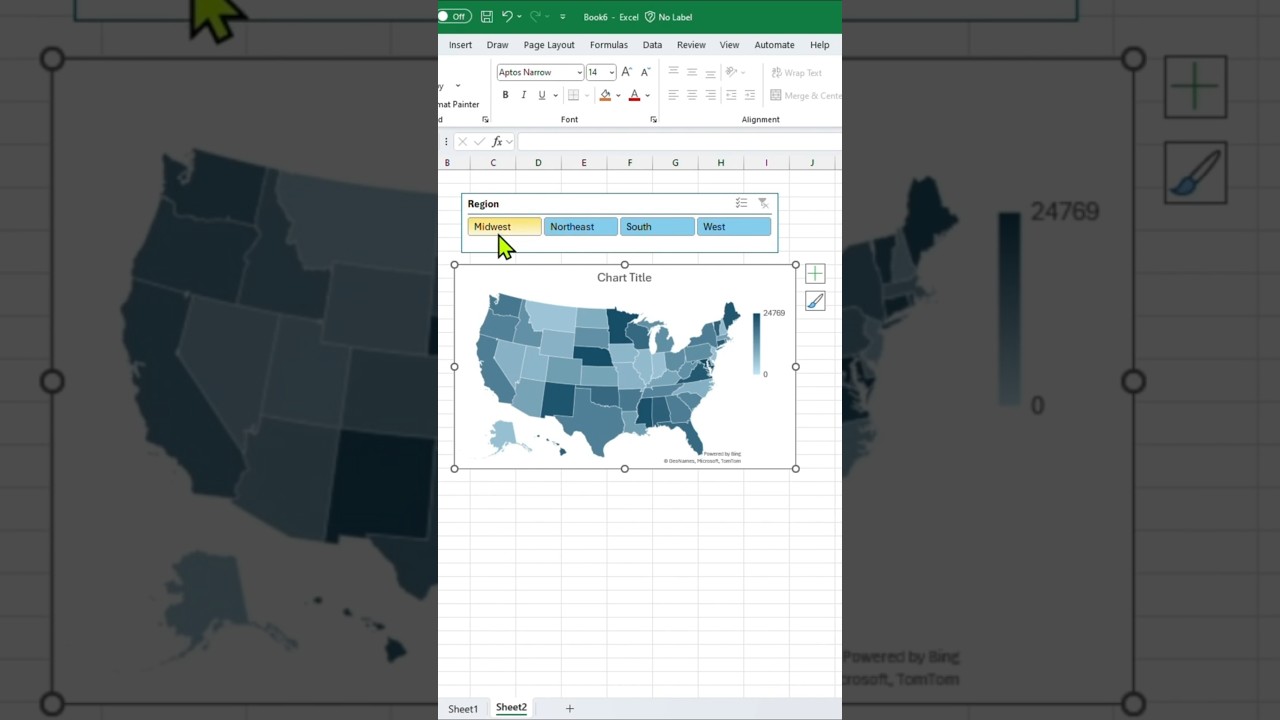Undo the last action
Image resolution: width=1280 pixels, height=720 pixels.
click(507, 17)
